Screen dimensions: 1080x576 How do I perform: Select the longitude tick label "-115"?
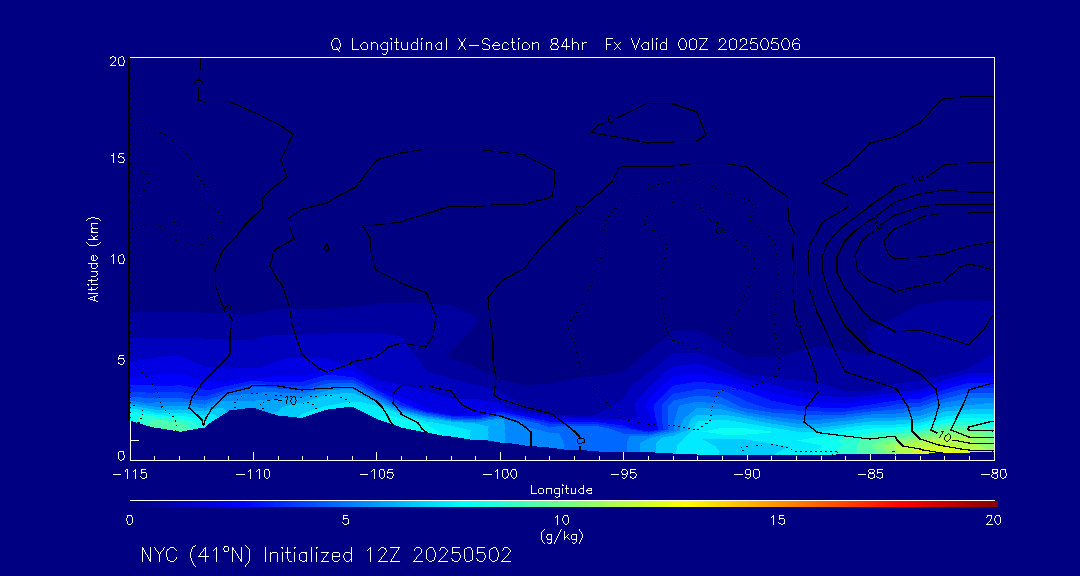point(130,475)
